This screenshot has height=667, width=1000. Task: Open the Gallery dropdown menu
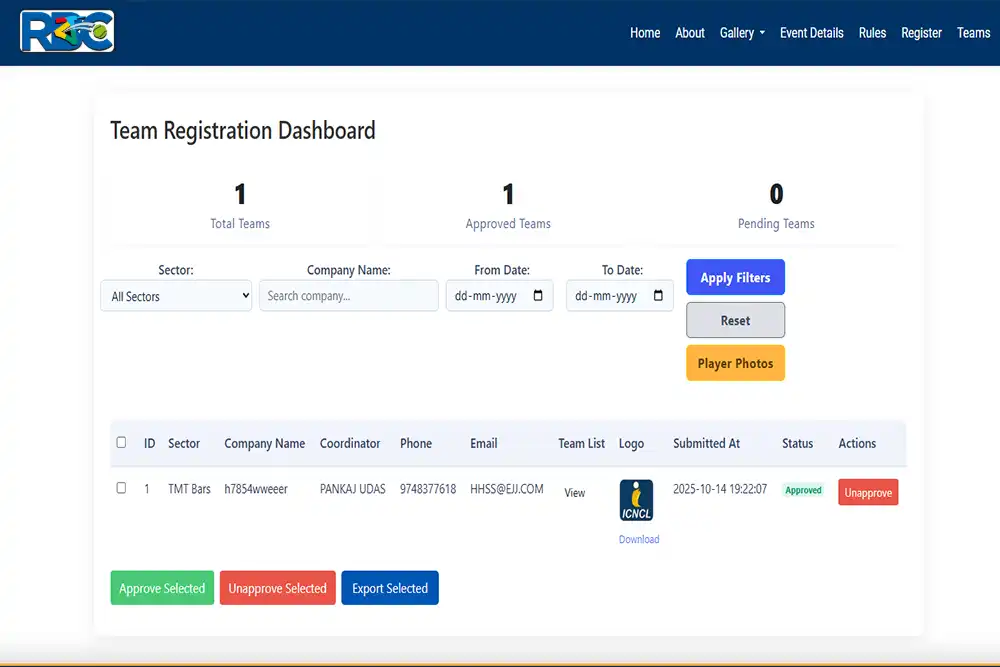742,33
